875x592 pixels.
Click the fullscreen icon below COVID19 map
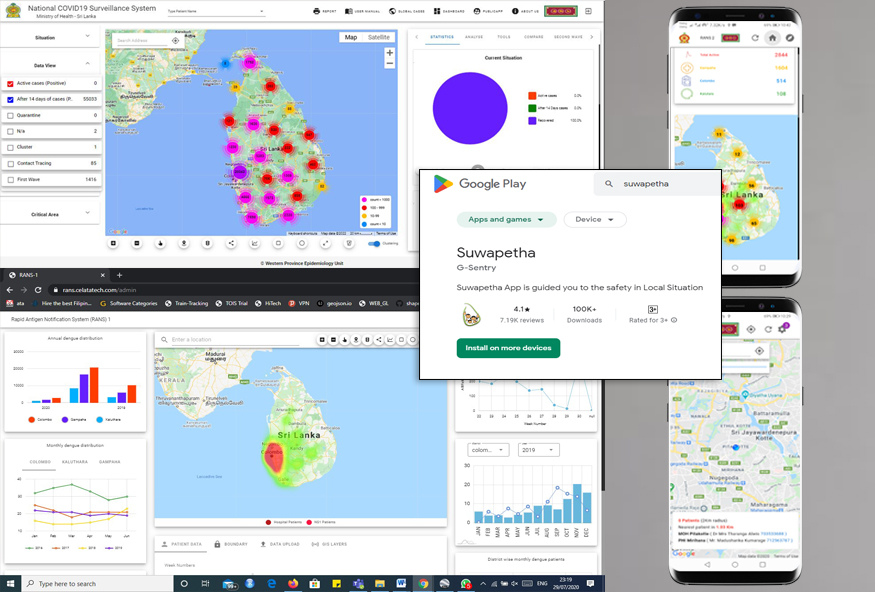point(325,243)
